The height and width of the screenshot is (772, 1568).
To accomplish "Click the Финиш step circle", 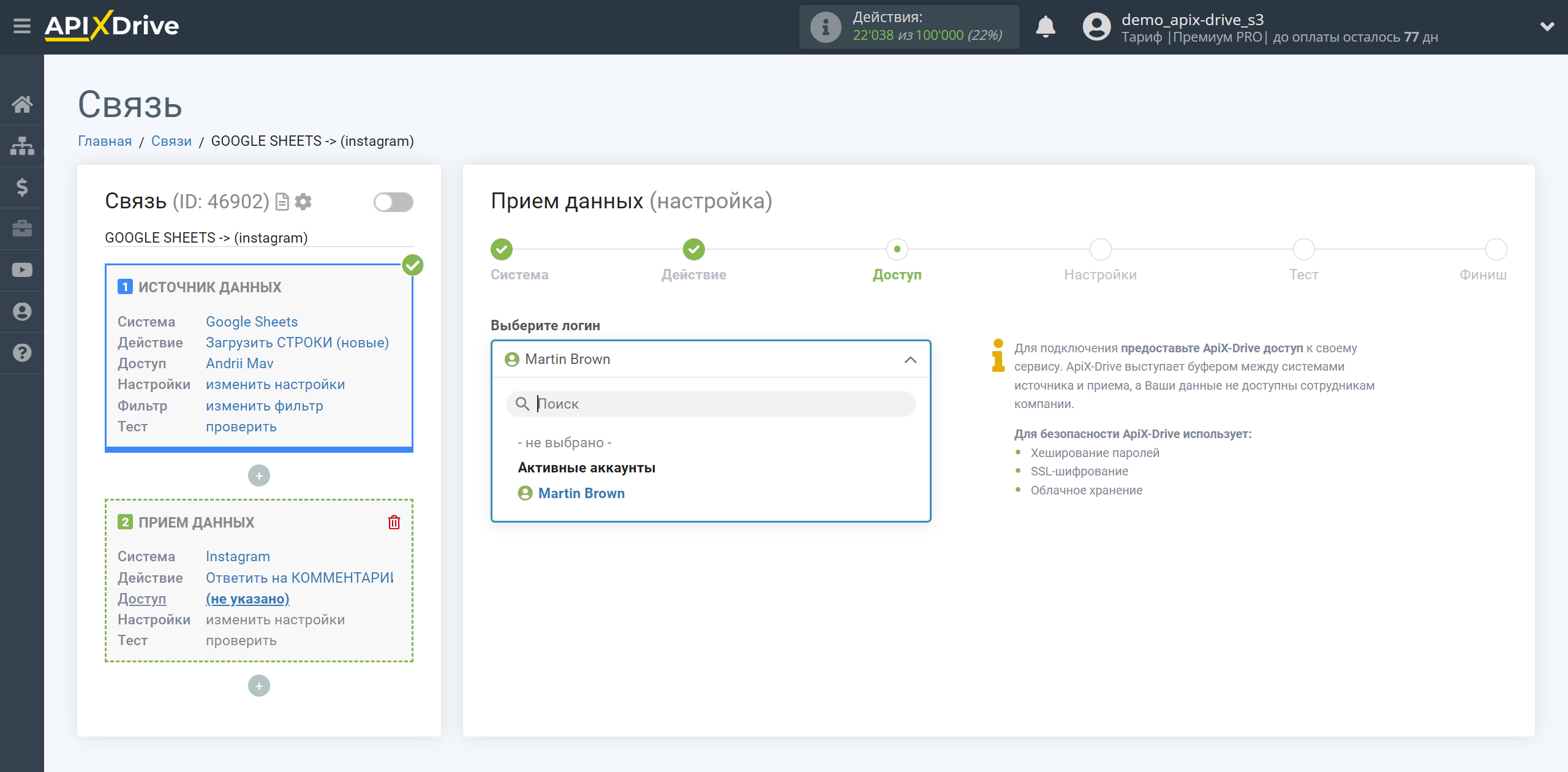I will [1496, 249].
